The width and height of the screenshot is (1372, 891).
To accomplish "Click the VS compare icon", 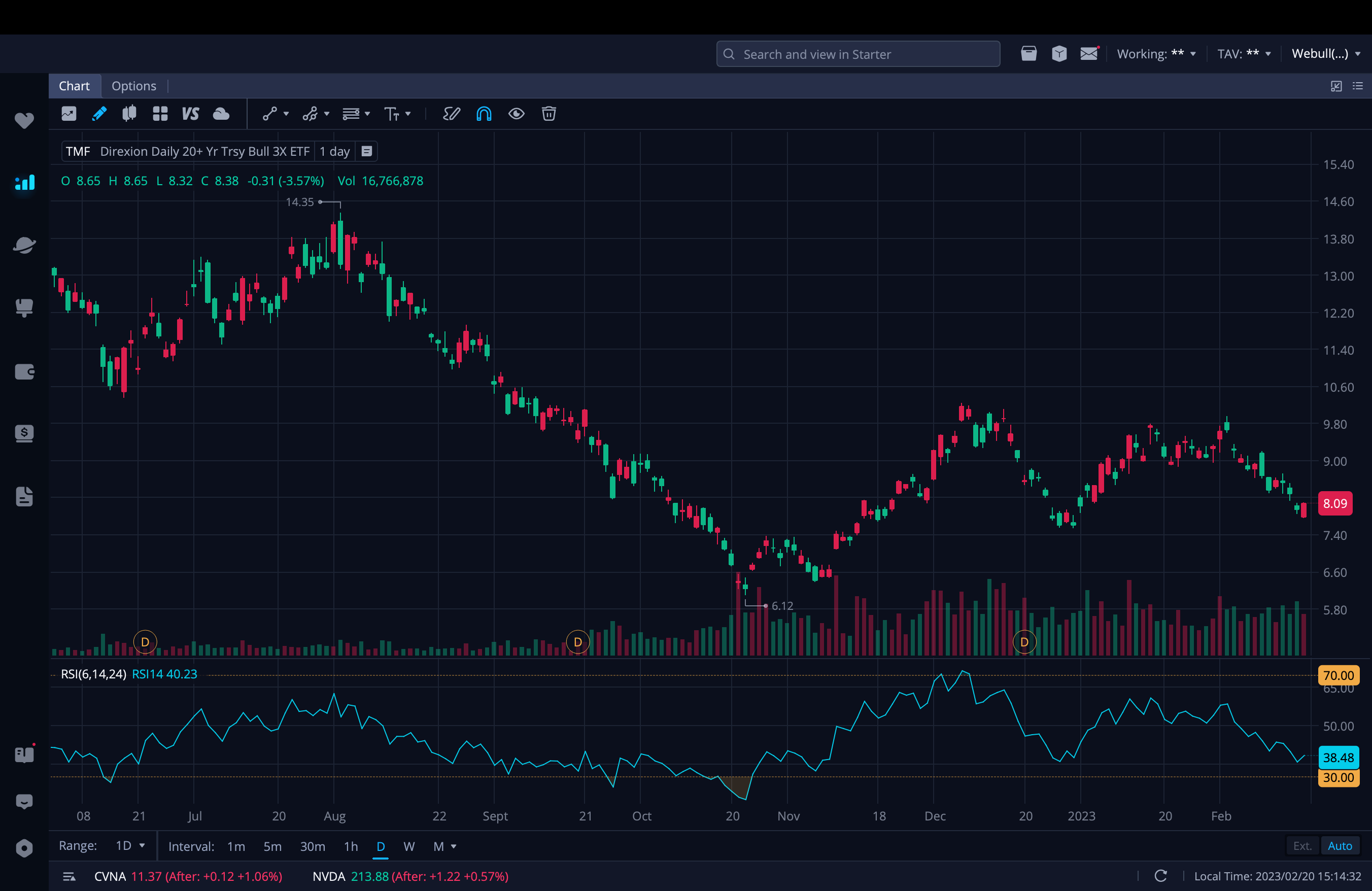I will pyautogui.click(x=190, y=114).
